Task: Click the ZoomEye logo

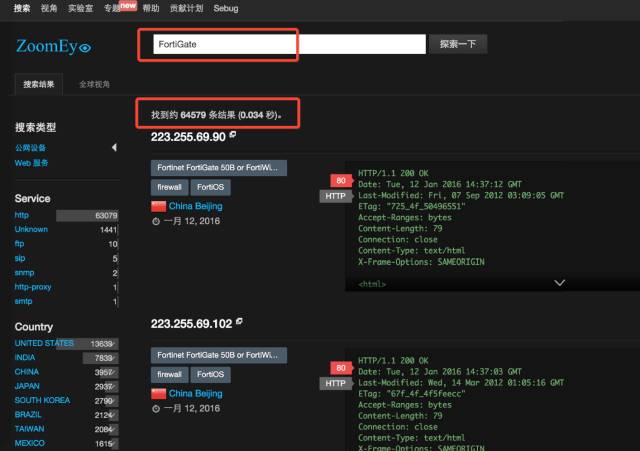Action: click(x=53, y=47)
